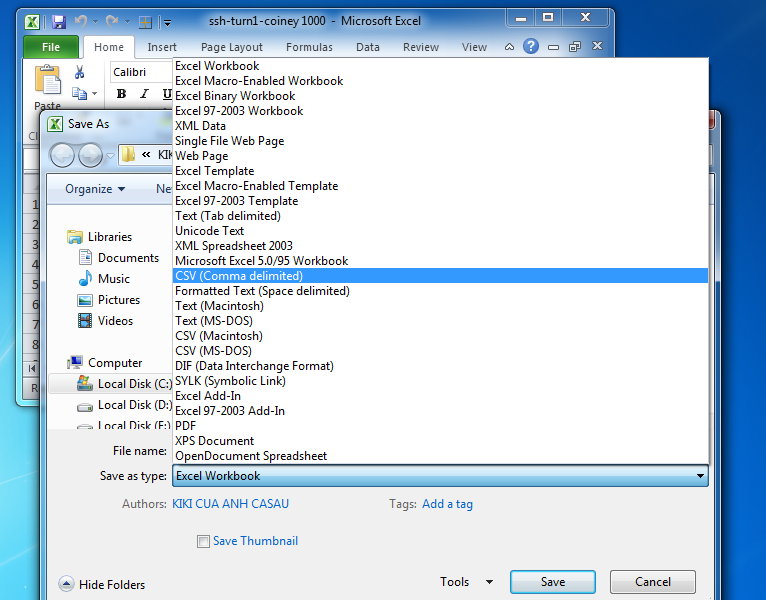Choose Single File Web Page type
This screenshot has width=766, height=600.
[x=441, y=141]
